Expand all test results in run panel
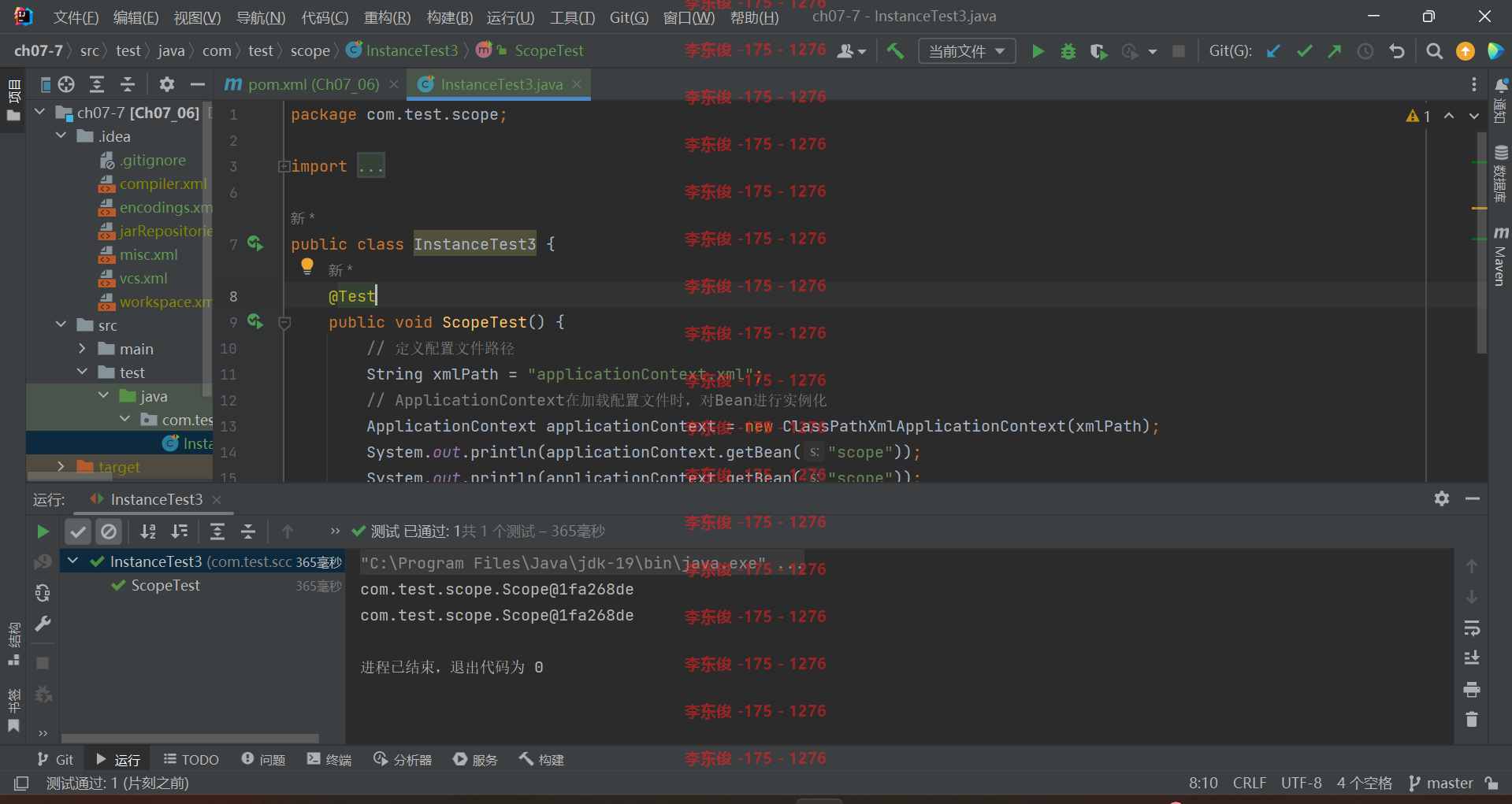 (217, 532)
